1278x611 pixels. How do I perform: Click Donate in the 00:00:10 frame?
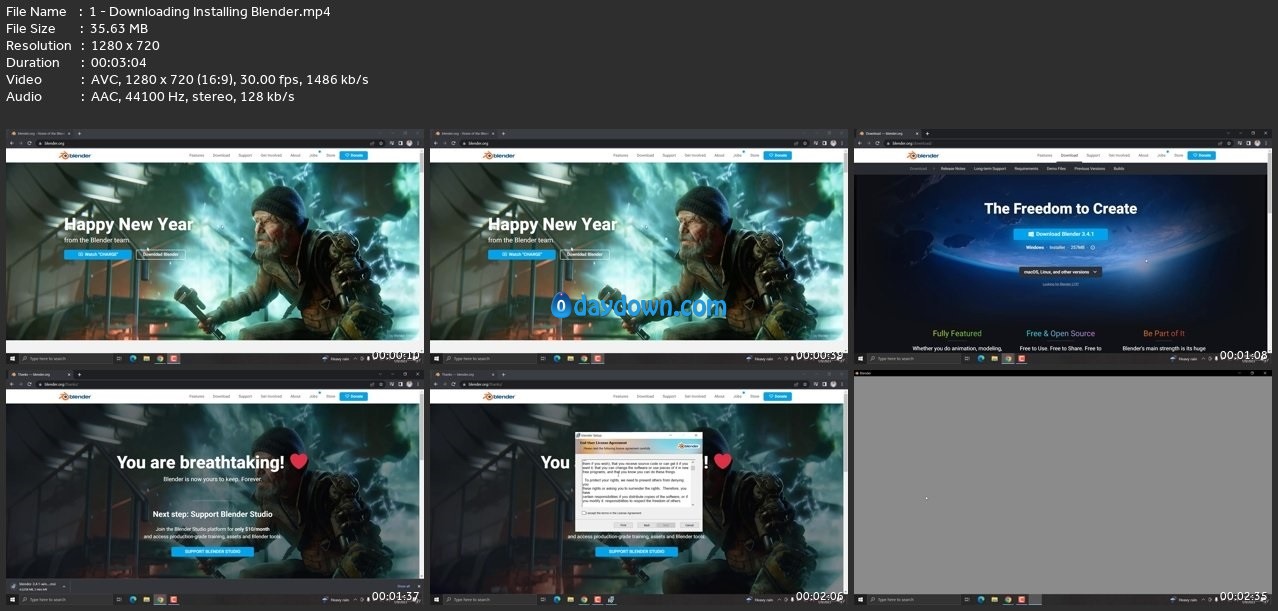[354, 156]
